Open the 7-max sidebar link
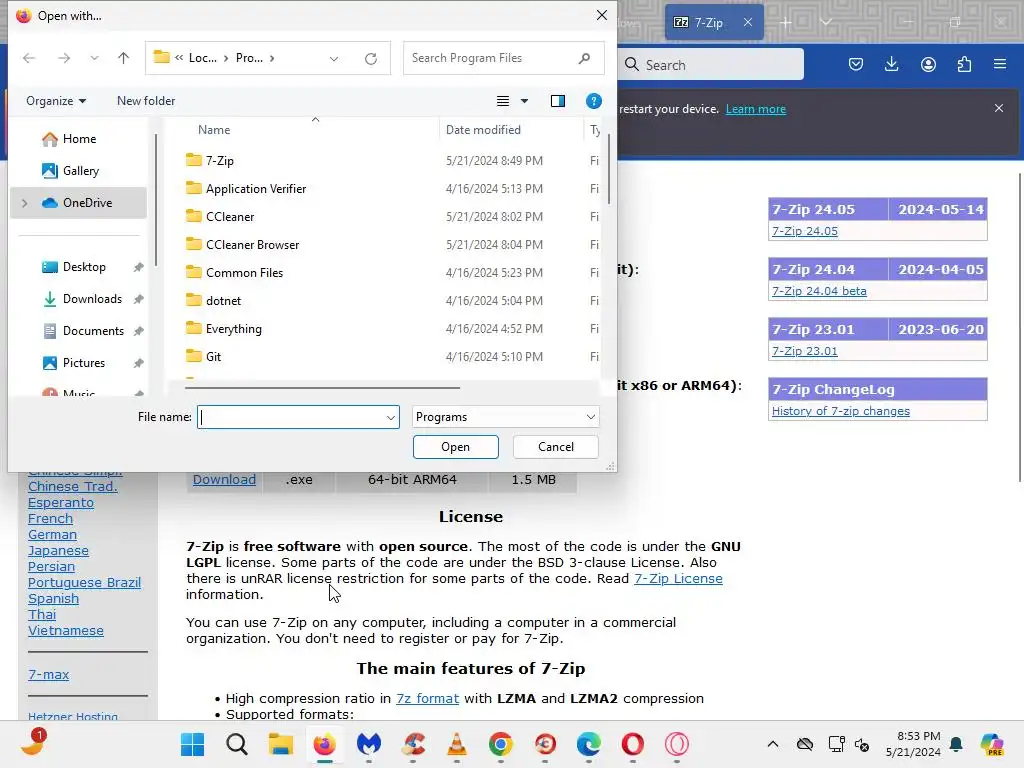The width and height of the screenshot is (1024, 768). 48,675
